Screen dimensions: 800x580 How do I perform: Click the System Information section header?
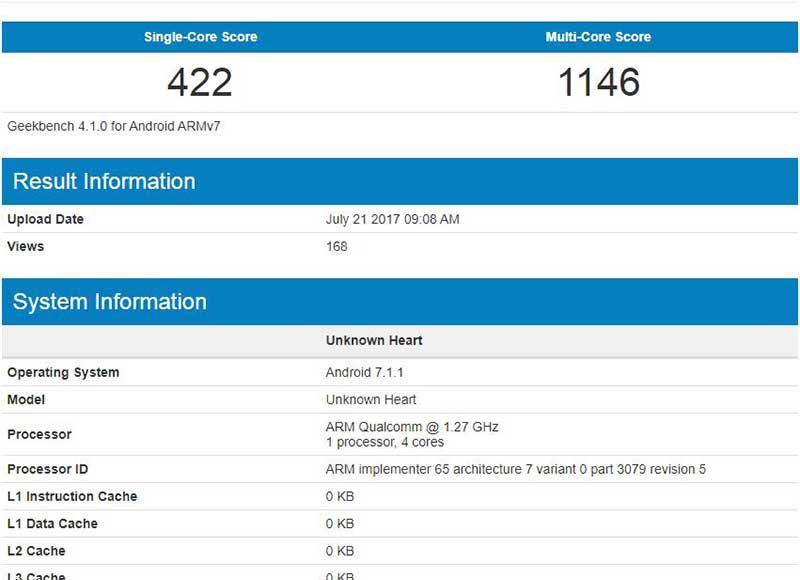pyautogui.click(x=110, y=302)
